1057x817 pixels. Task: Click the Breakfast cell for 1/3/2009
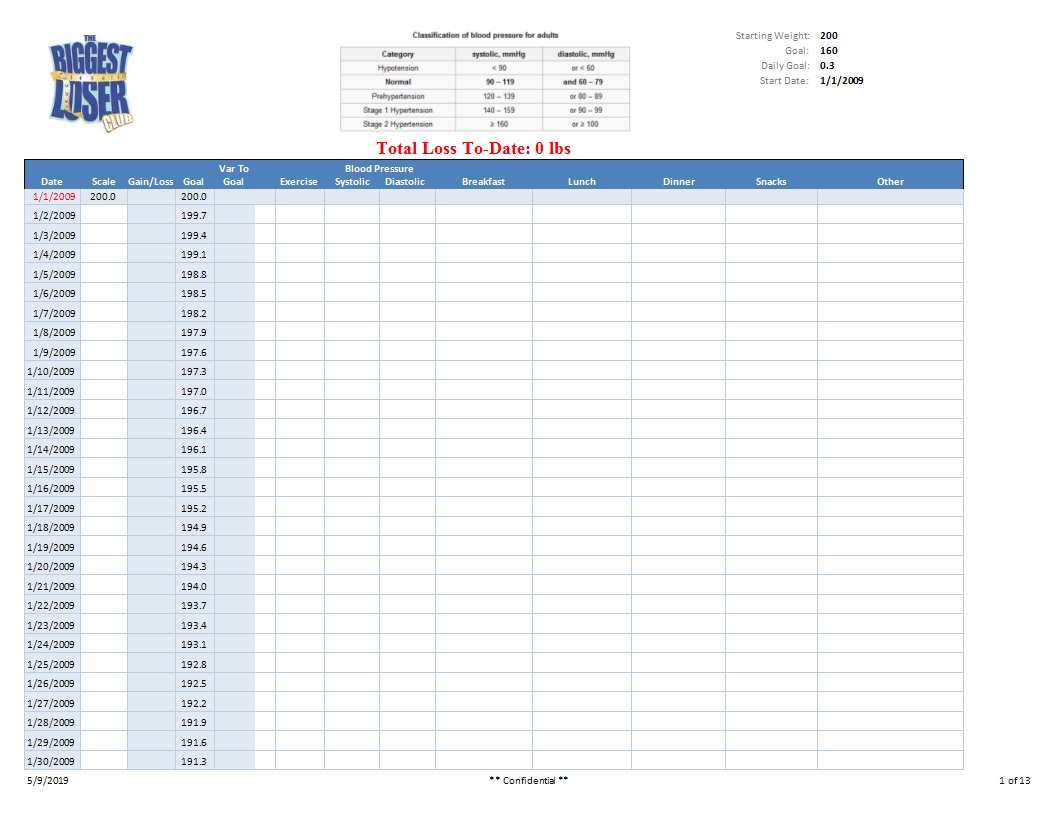(x=483, y=235)
